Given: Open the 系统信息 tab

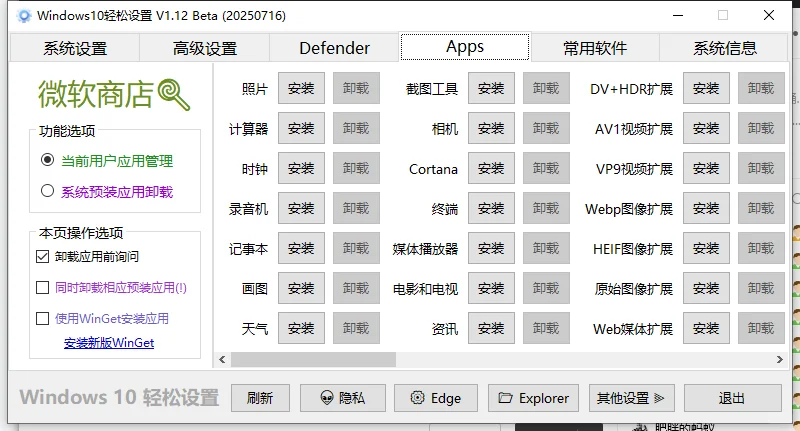Looking at the screenshot, I should click(724, 48).
